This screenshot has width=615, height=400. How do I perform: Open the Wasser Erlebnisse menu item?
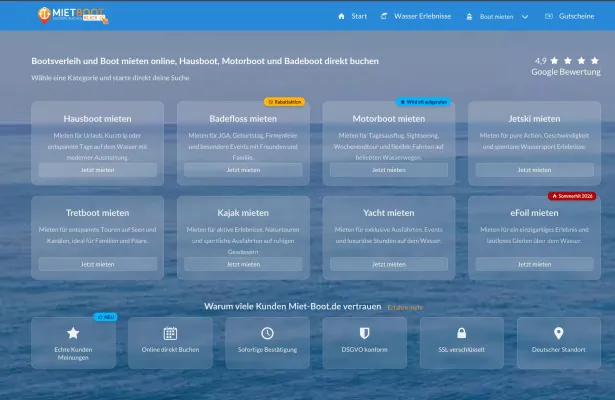coord(416,16)
